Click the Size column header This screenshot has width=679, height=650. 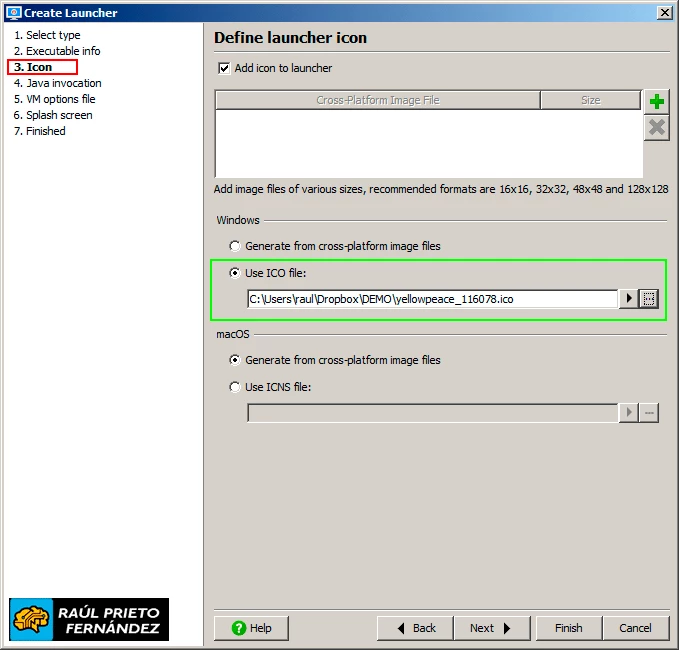[590, 100]
